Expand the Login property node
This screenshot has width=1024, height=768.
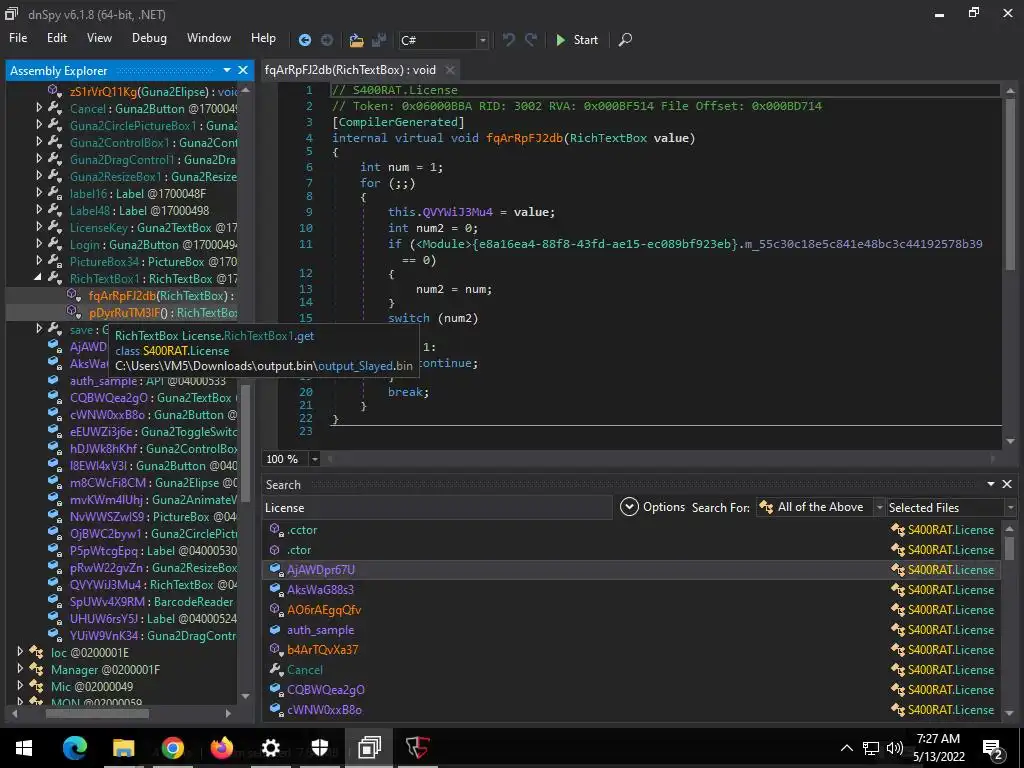pyautogui.click(x=39, y=244)
